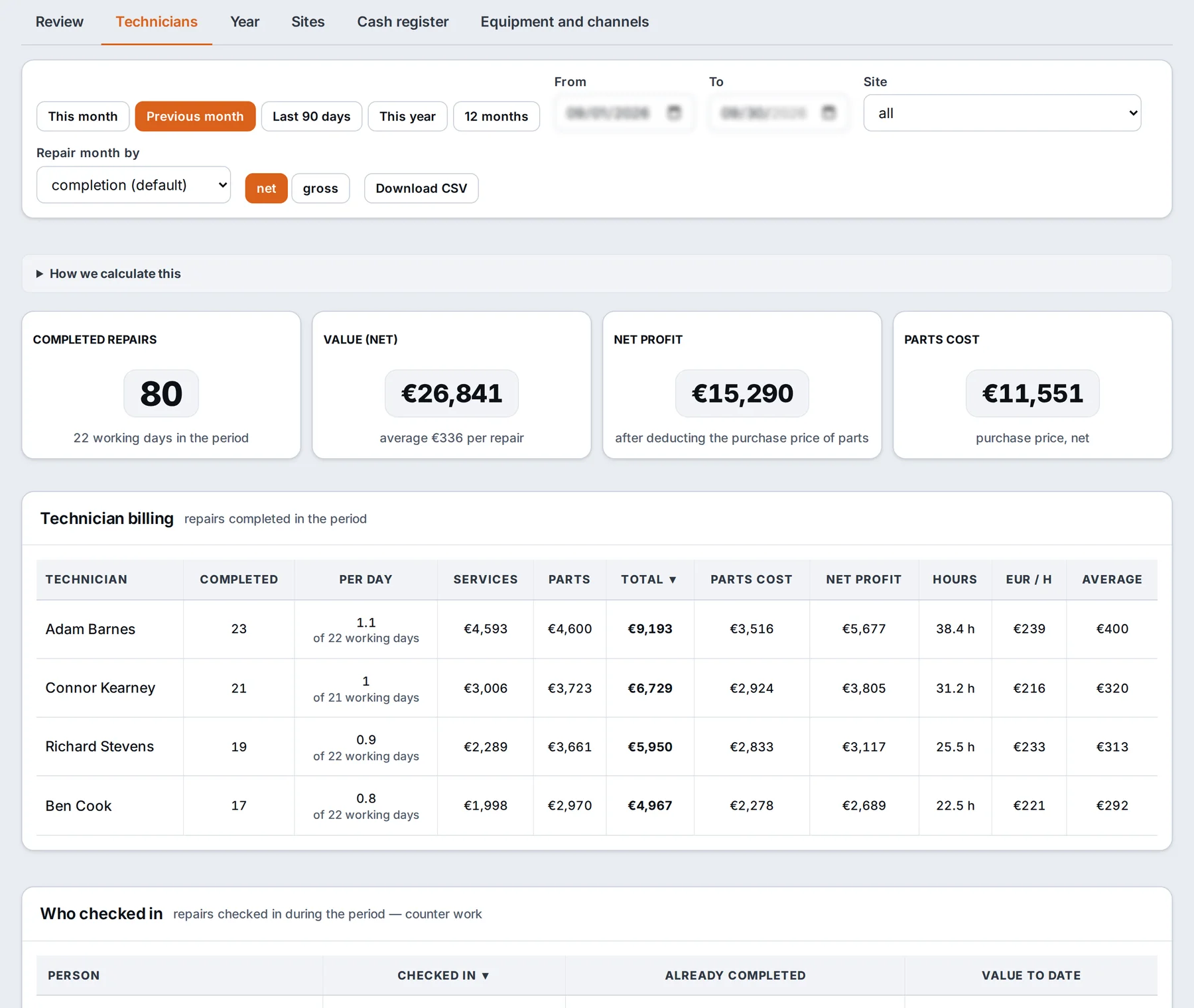This screenshot has height=1008, width=1194.
Task: Click the €15,290 net profit figure
Action: pos(742,393)
